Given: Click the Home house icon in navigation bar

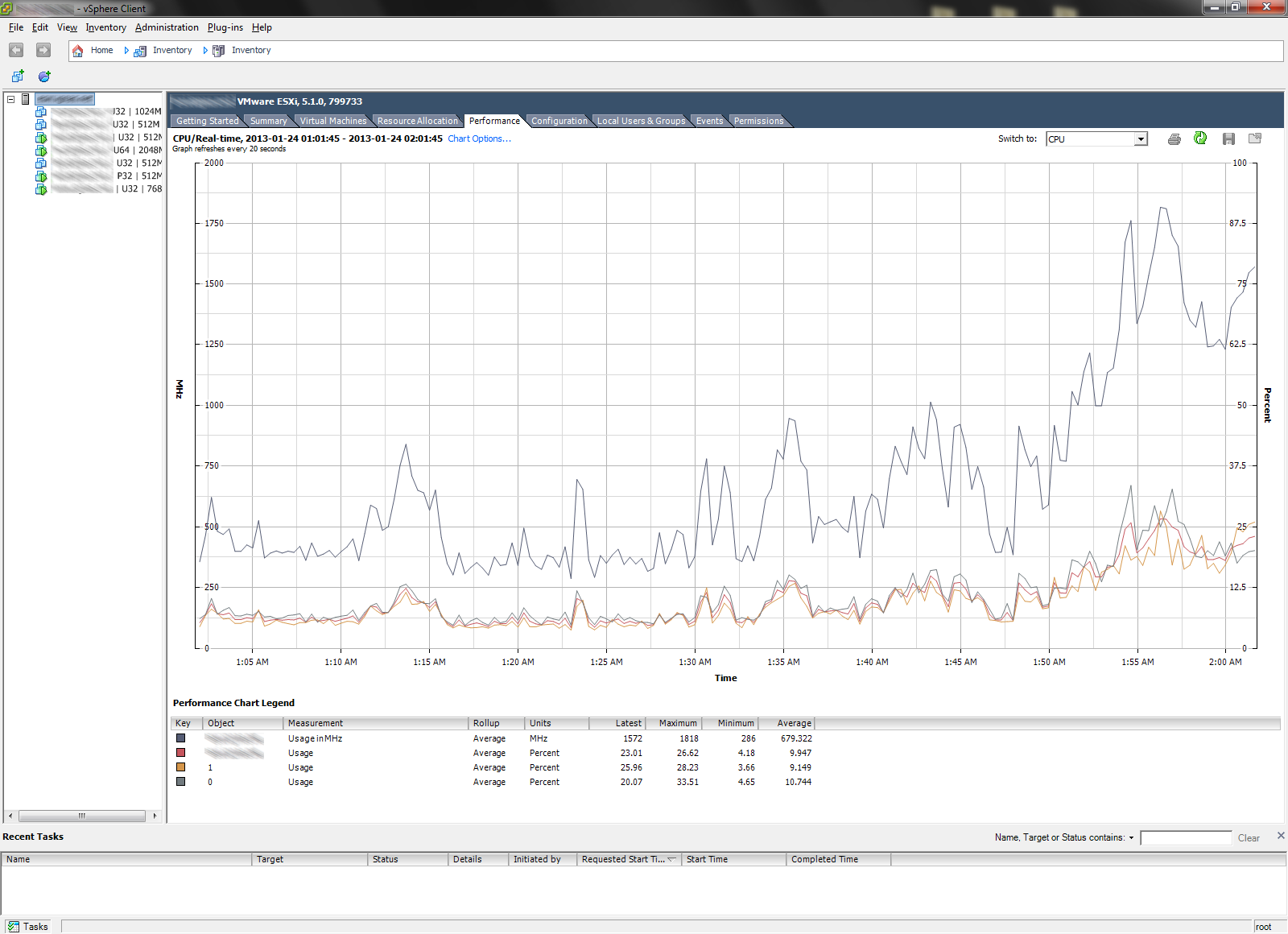Looking at the screenshot, I should point(78,51).
